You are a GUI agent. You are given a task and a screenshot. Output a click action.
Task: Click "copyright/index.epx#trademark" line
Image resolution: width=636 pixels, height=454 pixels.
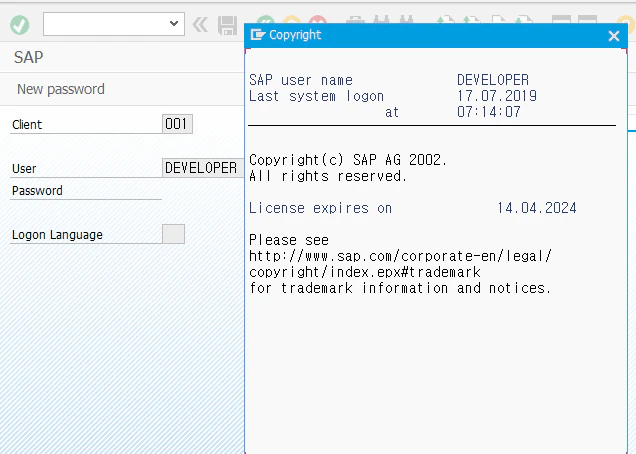(365, 272)
